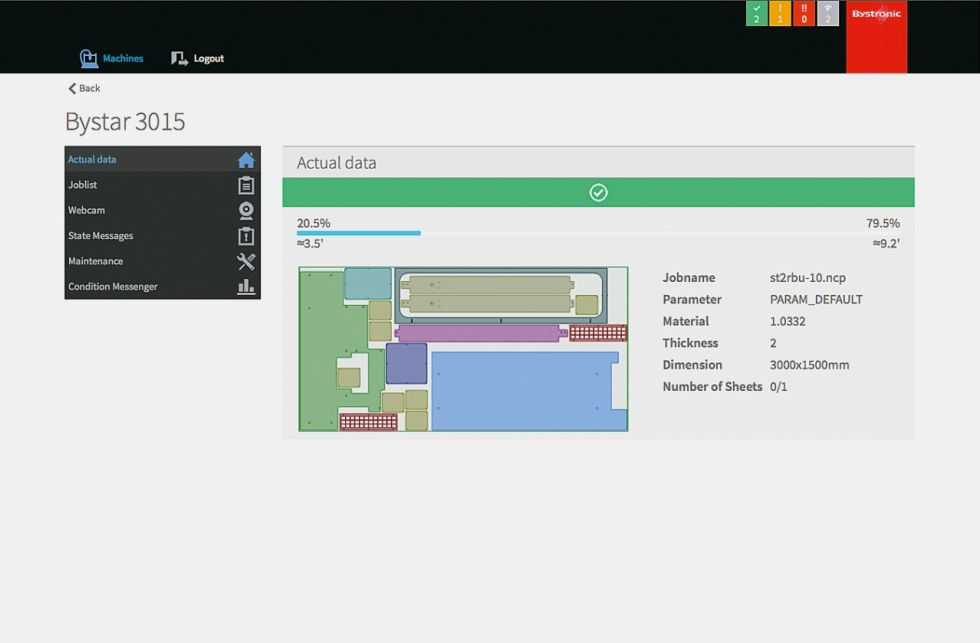This screenshot has width=980, height=643.
Task: Click the Thickness label
Action: pyautogui.click(x=690, y=343)
